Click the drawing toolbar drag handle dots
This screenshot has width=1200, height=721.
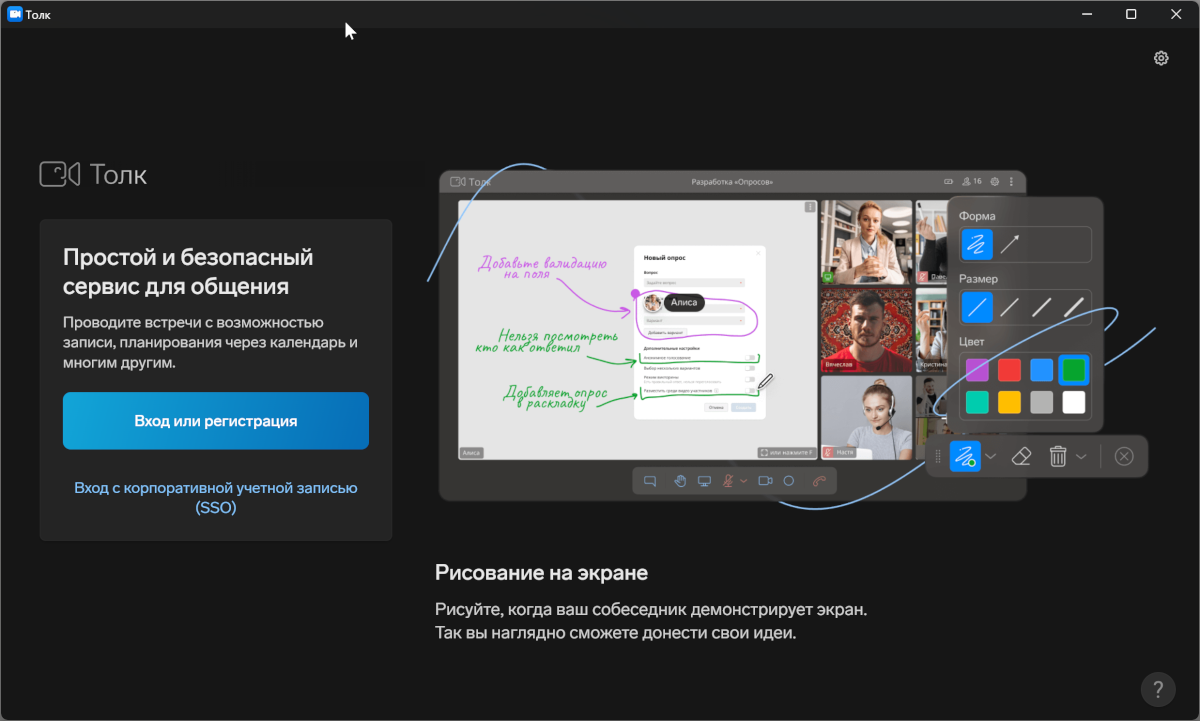click(937, 457)
